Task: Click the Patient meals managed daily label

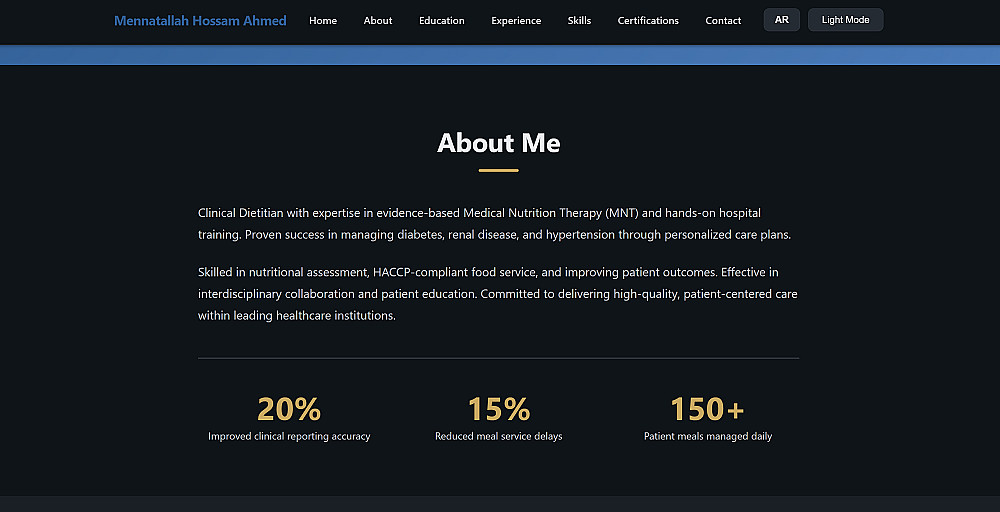Action: (708, 436)
